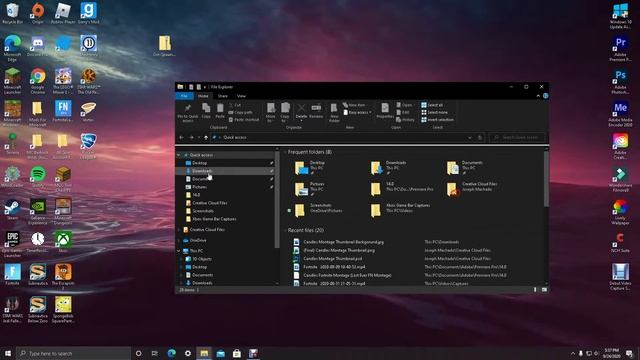Collapse Quick access in navigation pane

[x=179, y=155]
